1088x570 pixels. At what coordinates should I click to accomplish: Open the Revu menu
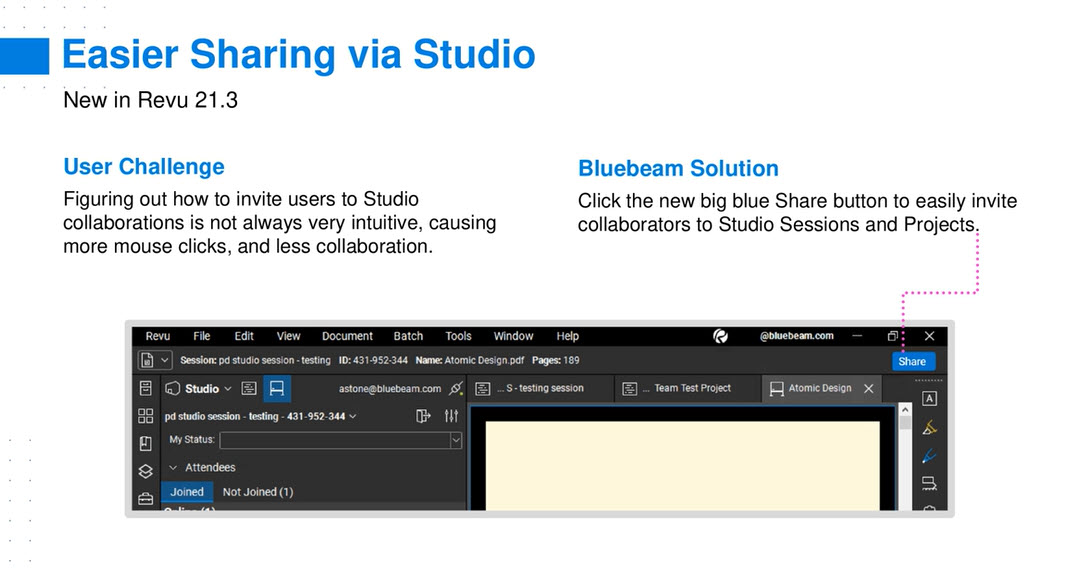pyautogui.click(x=158, y=336)
